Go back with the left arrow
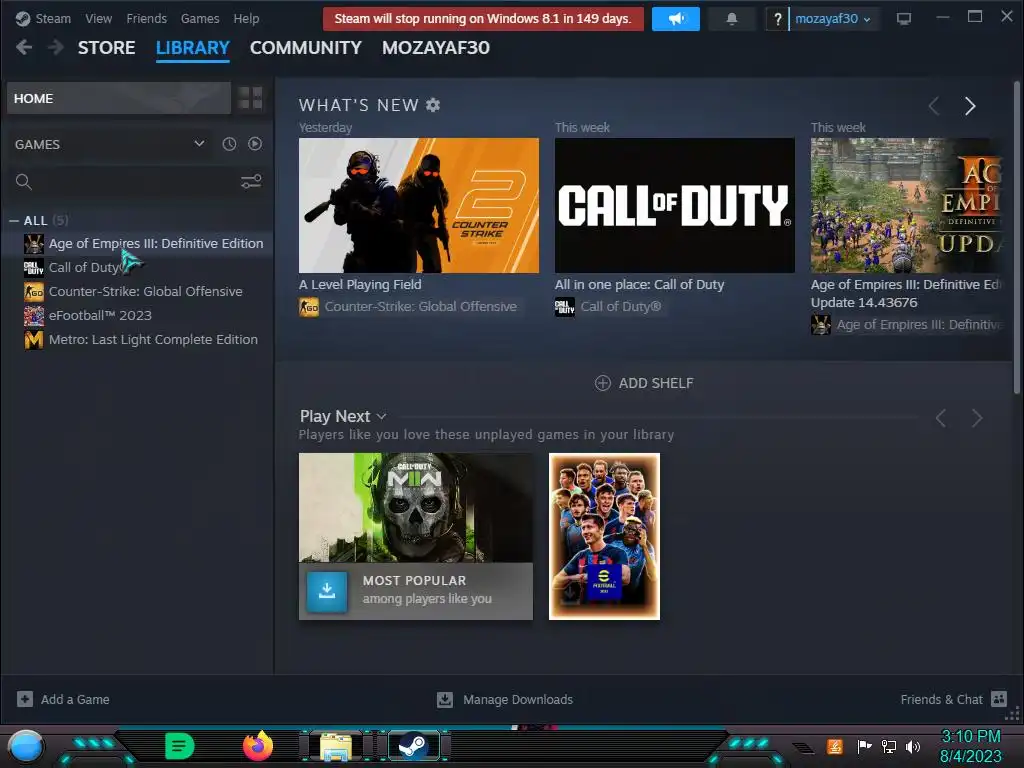 [24, 47]
